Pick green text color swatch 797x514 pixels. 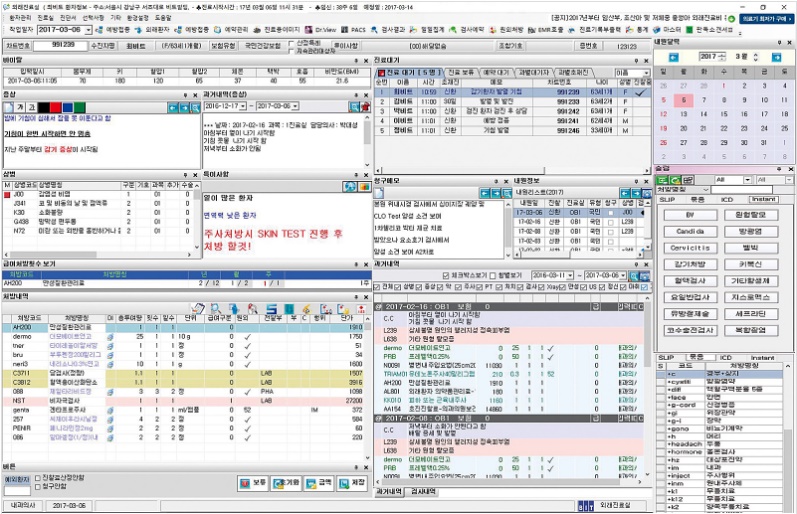coord(79,107)
